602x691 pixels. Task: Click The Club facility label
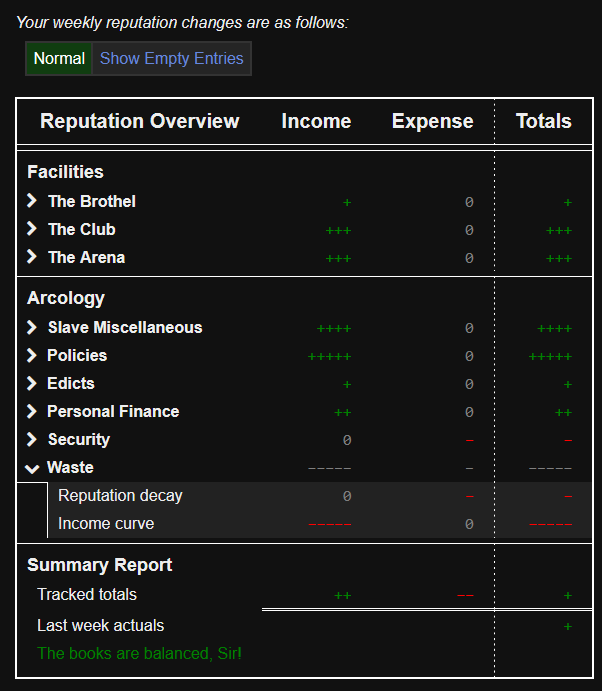[x=81, y=230]
